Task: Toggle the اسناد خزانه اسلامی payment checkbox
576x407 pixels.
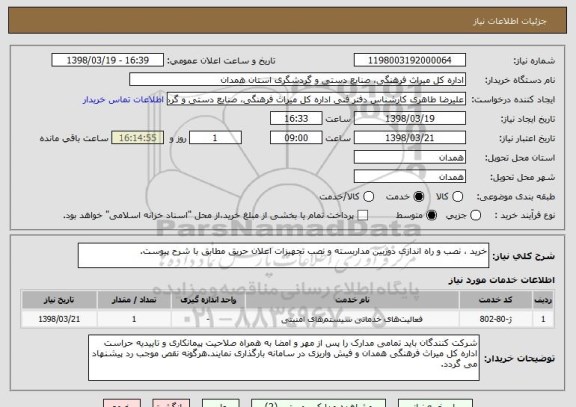Action: click(363, 216)
